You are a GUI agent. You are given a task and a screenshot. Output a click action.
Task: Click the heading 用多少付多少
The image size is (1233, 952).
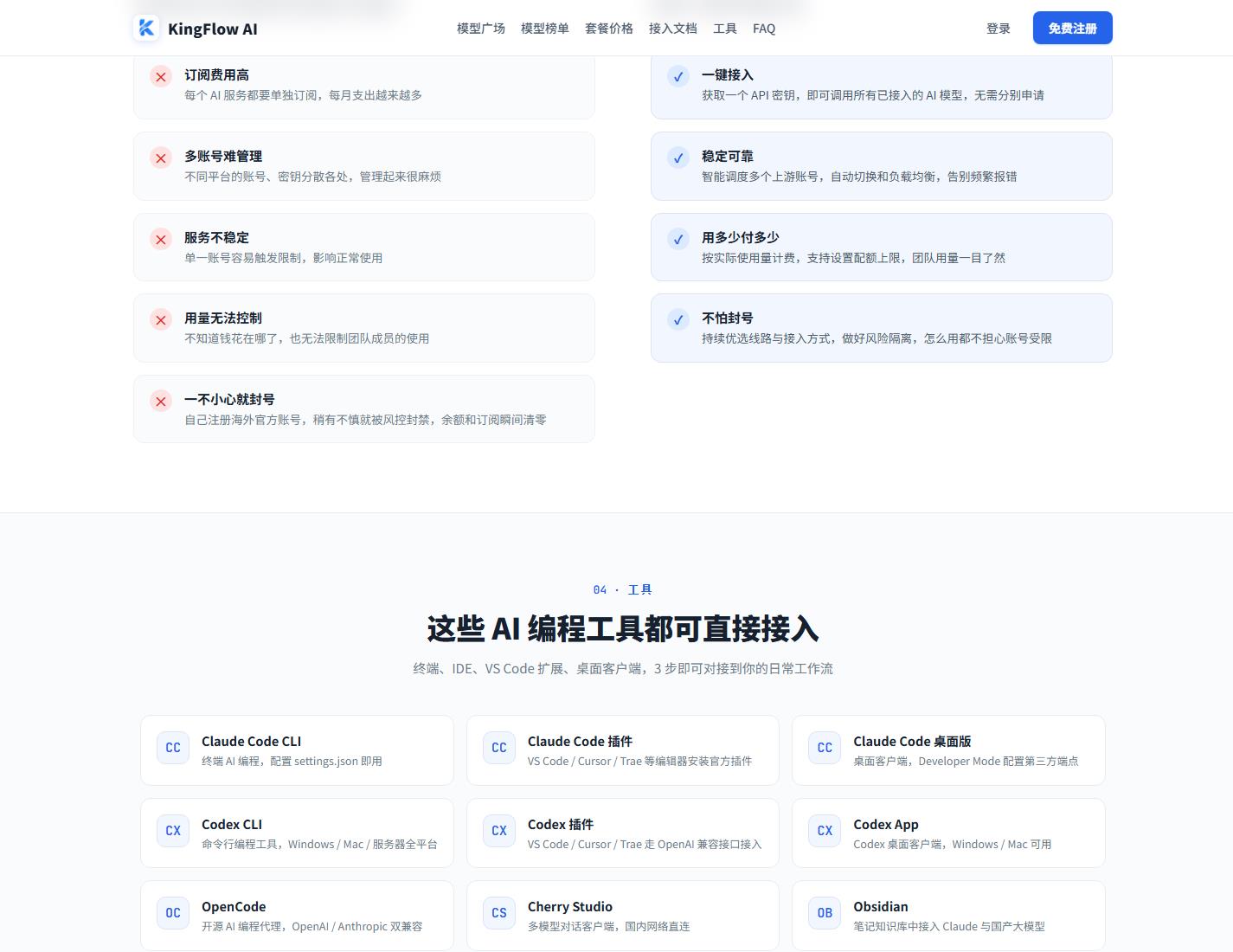[741, 237]
